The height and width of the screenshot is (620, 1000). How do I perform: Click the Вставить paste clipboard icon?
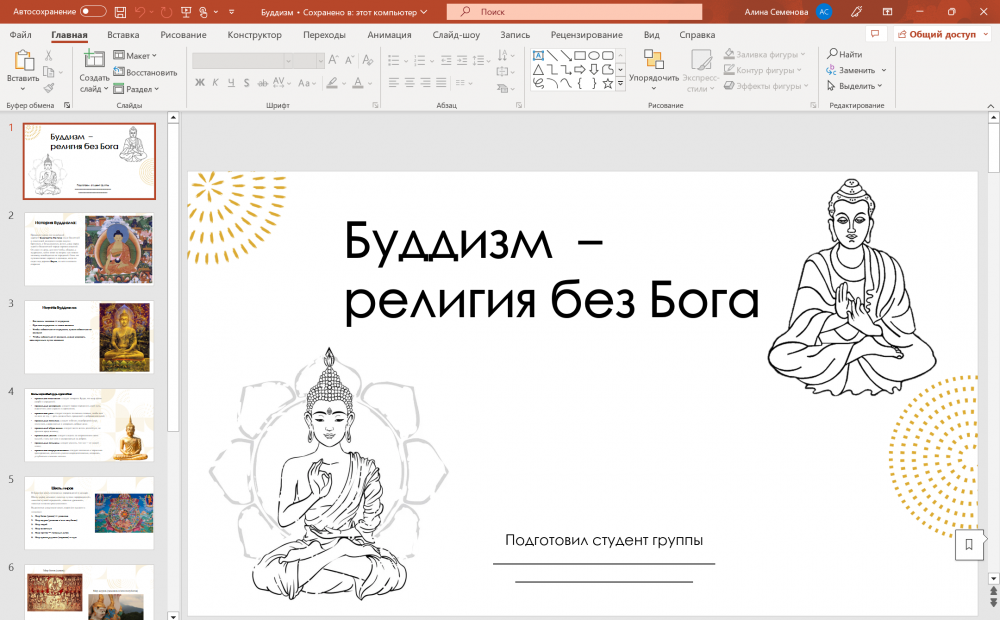click(x=22, y=59)
